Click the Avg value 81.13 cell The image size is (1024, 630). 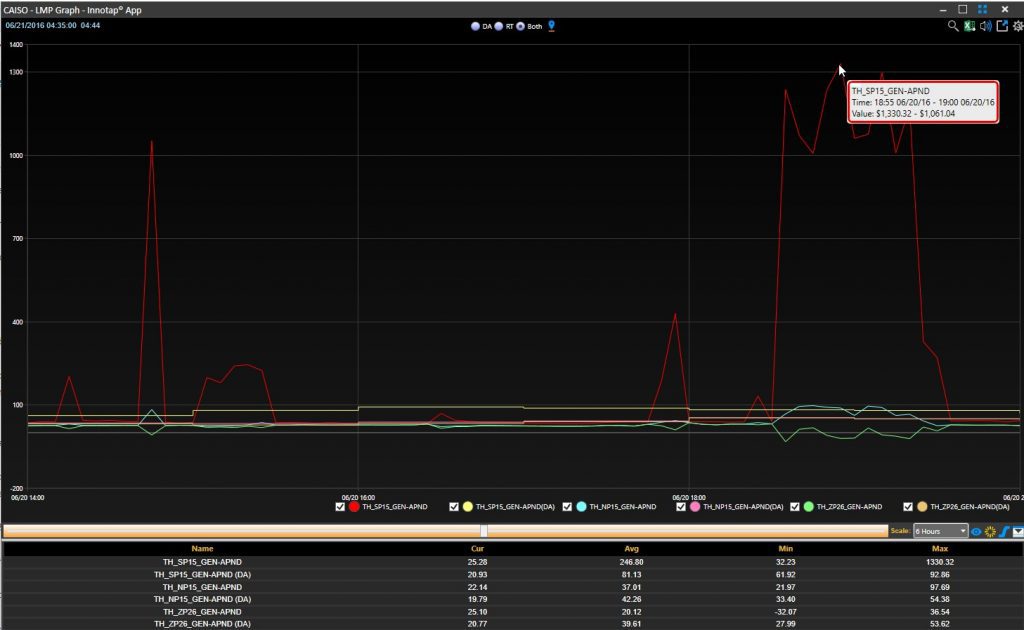click(632, 575)
